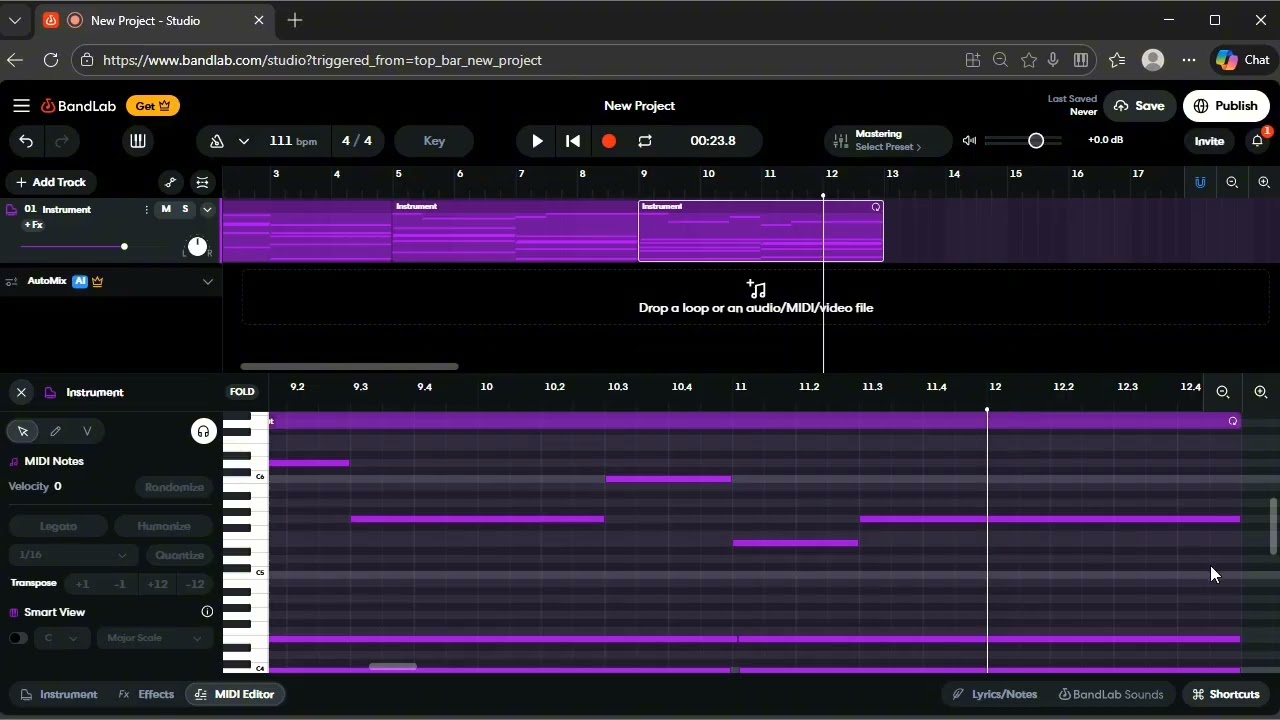Open the virtual piano keyboard icon
This screenshot has width=1280, height=720.
pos(138,141)
